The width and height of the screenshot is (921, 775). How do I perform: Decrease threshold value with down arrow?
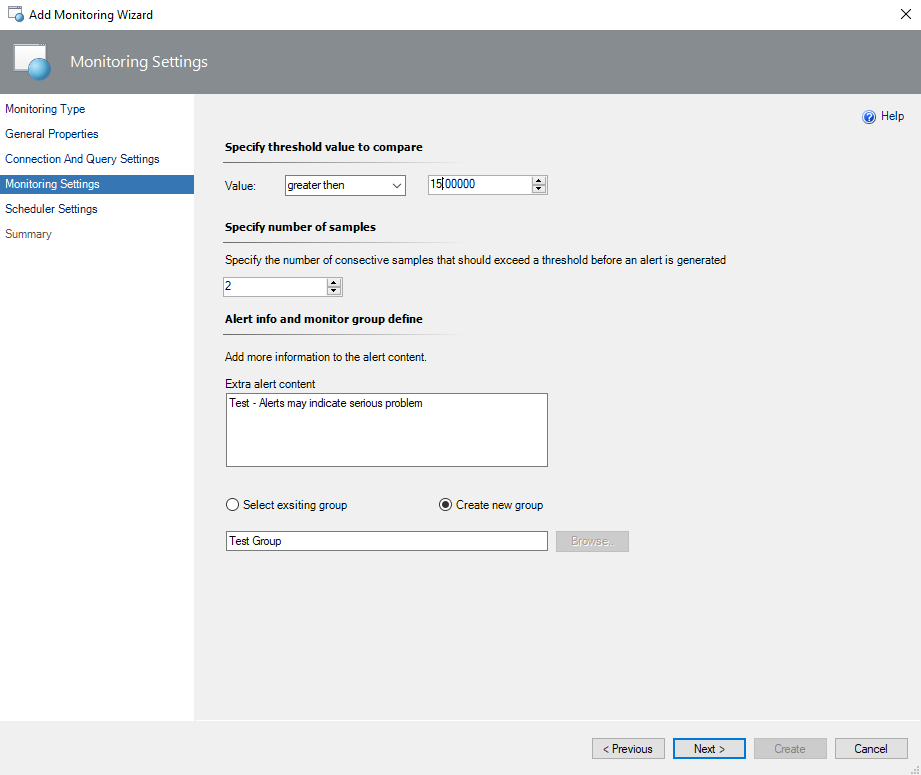(539, 189)
